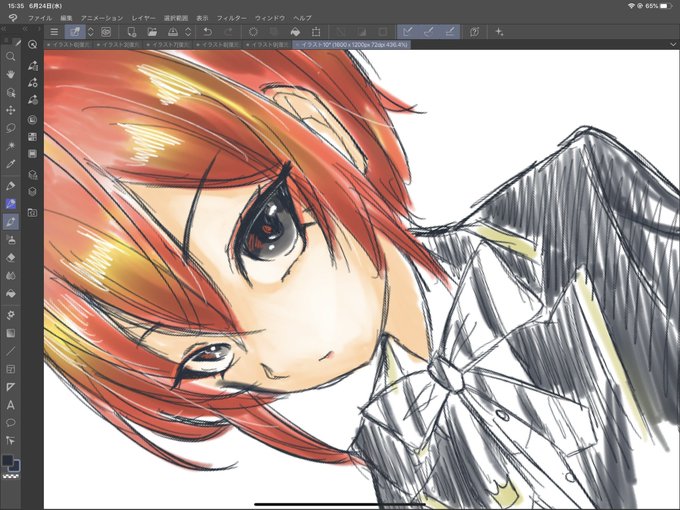Click the Clear (sun-shaped) icon

pos(253,32)
